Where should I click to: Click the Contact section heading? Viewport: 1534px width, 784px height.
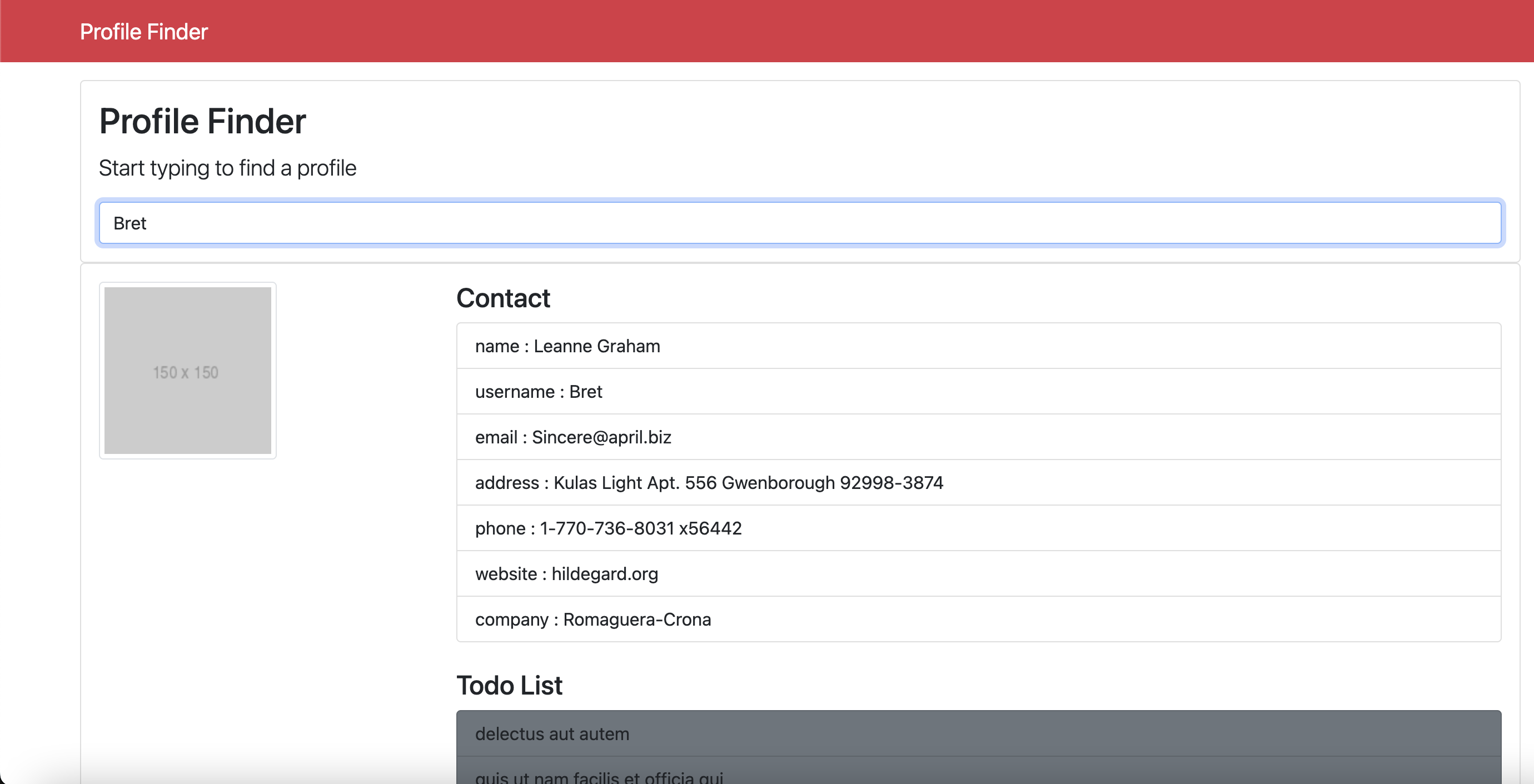[503, 298]
